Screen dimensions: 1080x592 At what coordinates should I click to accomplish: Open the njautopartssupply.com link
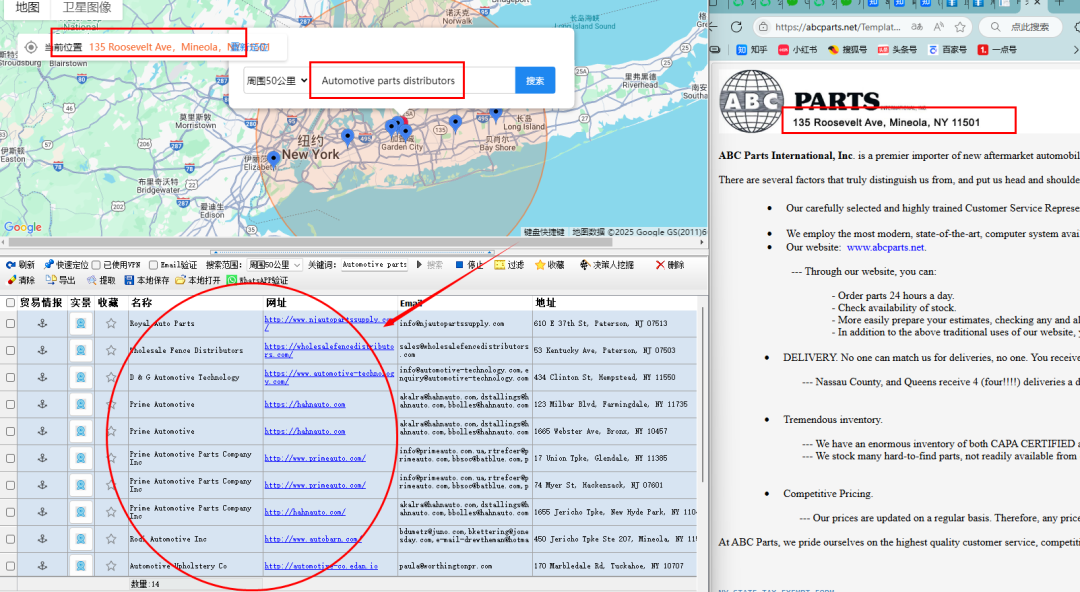coord(331,323)
